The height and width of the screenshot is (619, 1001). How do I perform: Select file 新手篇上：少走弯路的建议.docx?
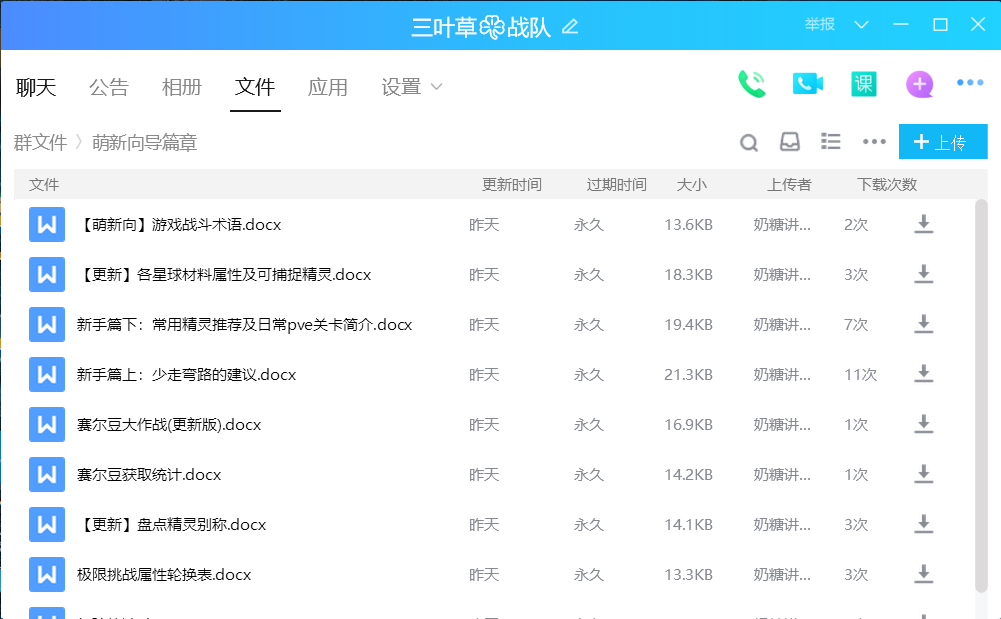click(186, 375)
